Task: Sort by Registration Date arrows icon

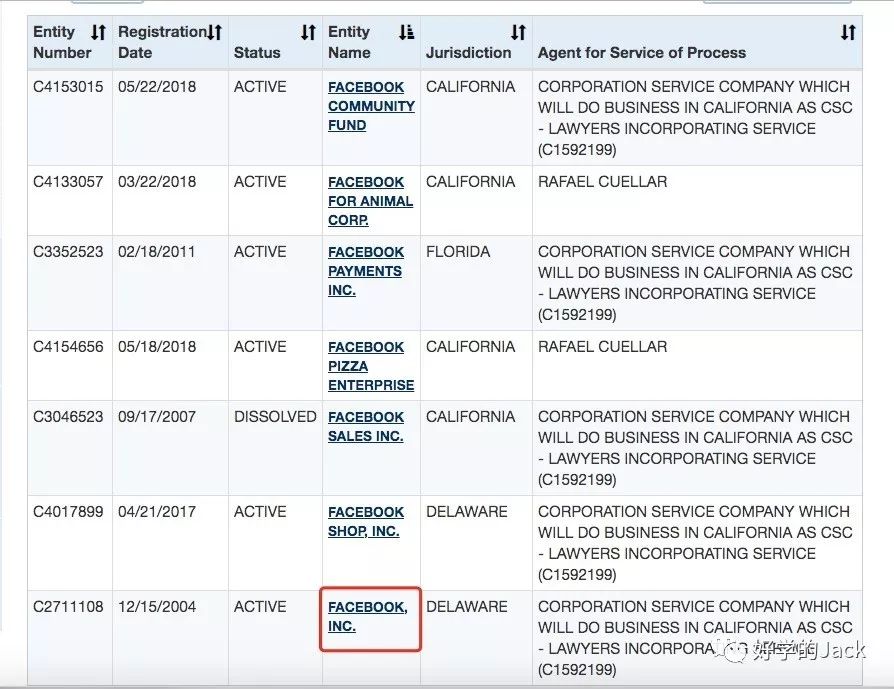Action: (214, 33)
